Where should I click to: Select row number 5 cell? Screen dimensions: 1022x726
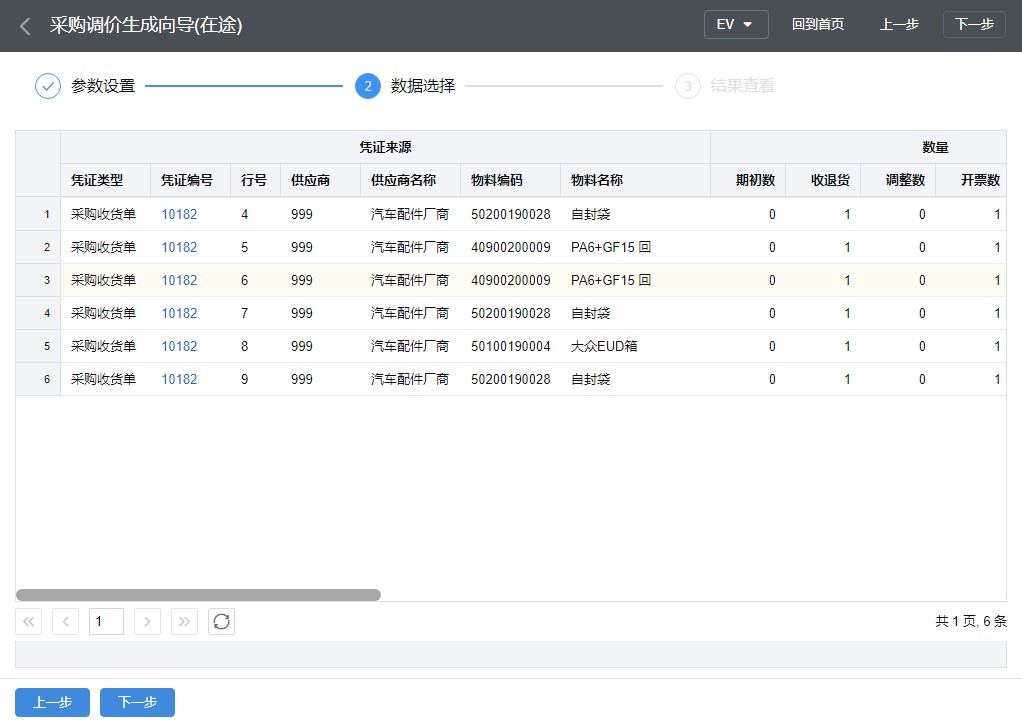(x=38, y=347)
